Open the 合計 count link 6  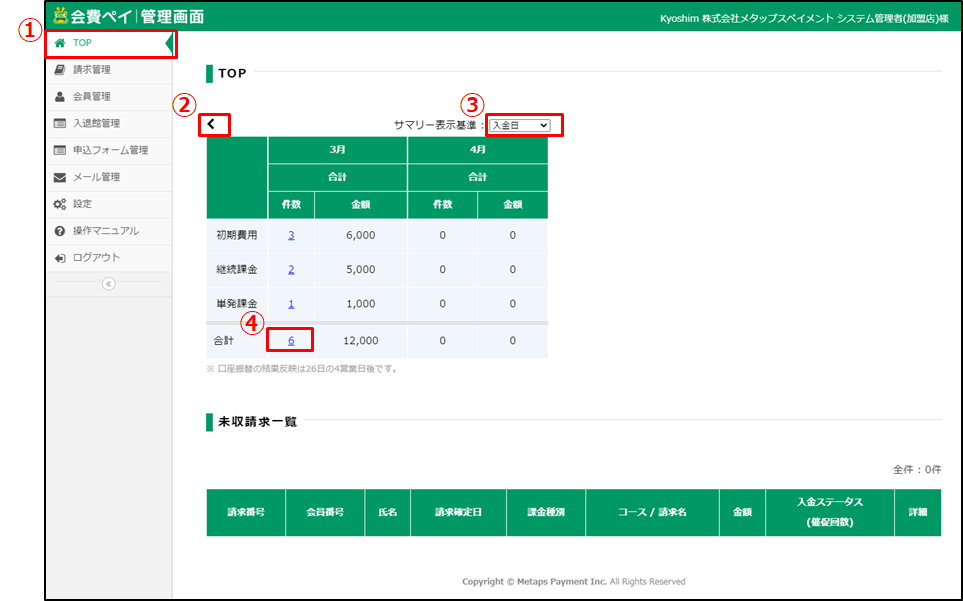click(x=291, y=340)
